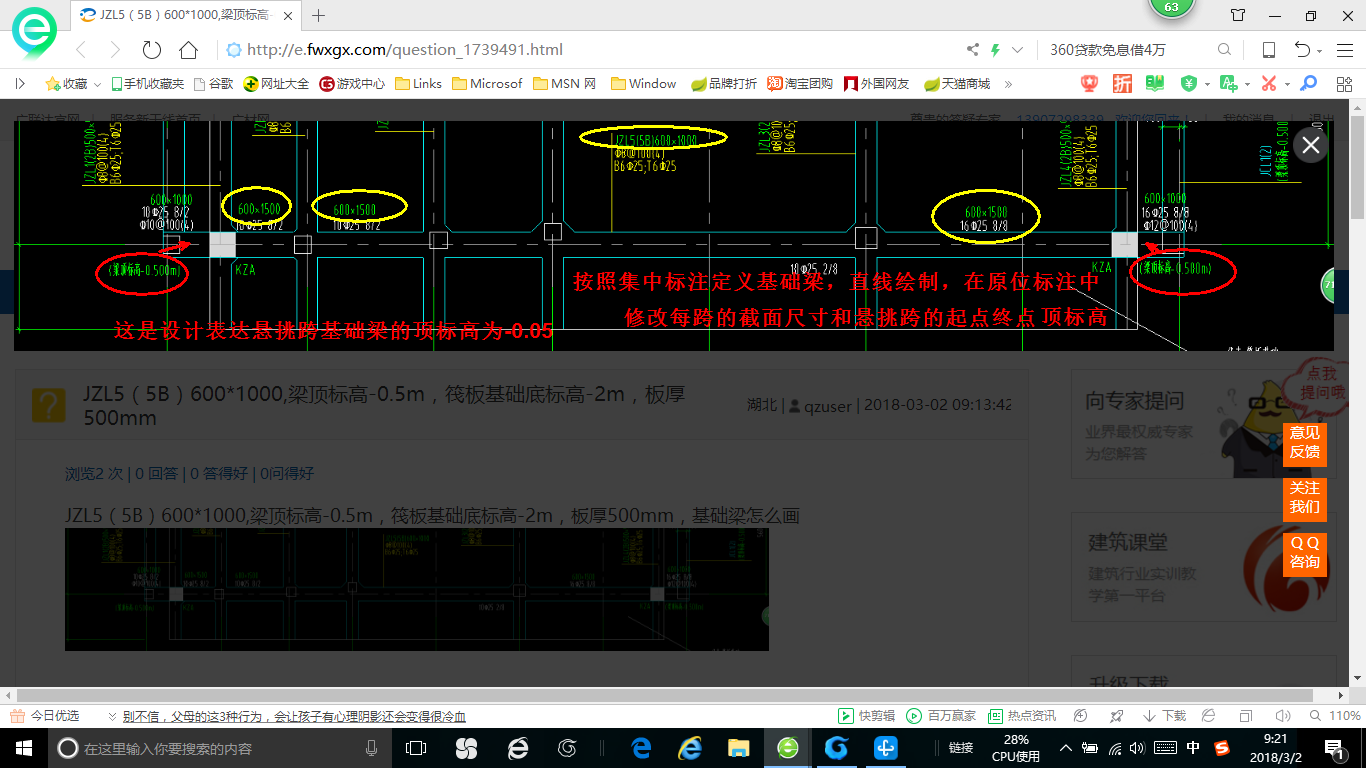
Task: Click the URL address field
Action: (590, 50)
